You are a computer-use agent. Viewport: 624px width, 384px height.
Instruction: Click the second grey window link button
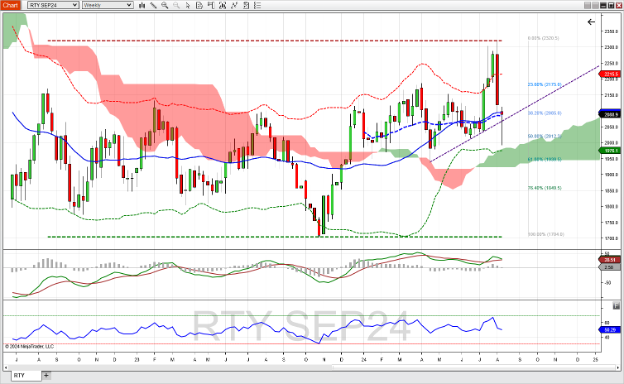pos(595,5)
